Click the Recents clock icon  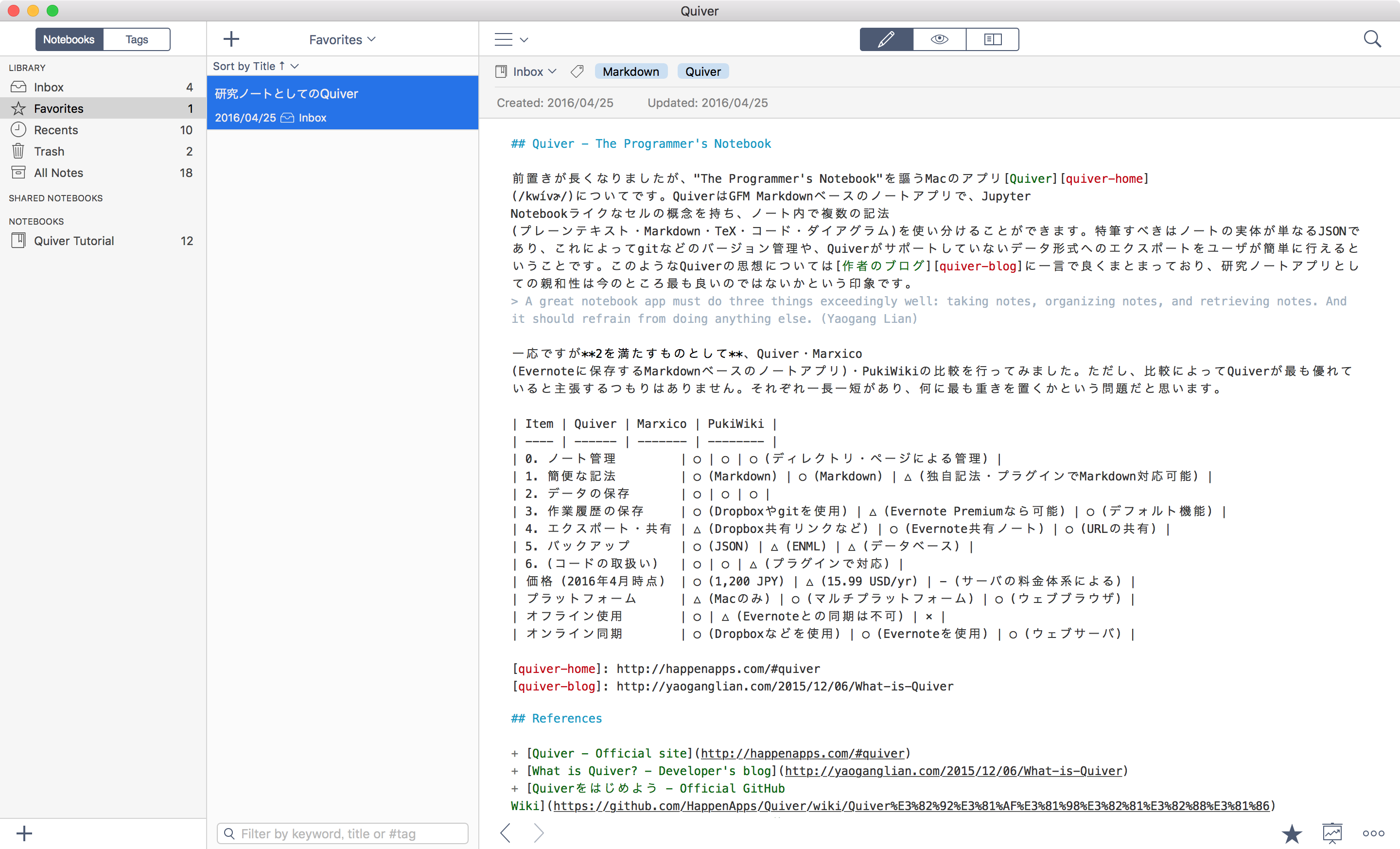point(18,129)
